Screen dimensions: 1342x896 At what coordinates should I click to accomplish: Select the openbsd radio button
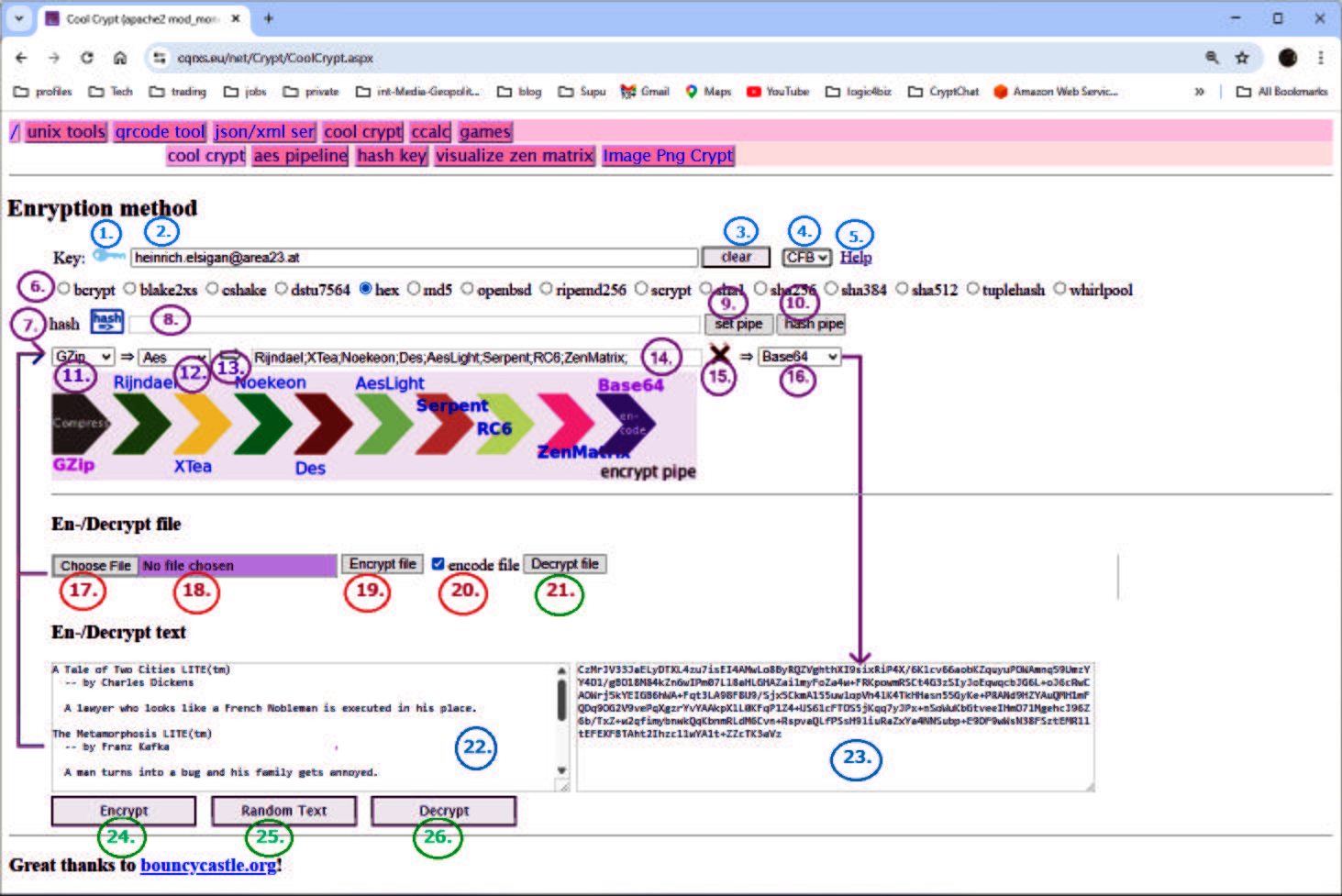point(467,289)
